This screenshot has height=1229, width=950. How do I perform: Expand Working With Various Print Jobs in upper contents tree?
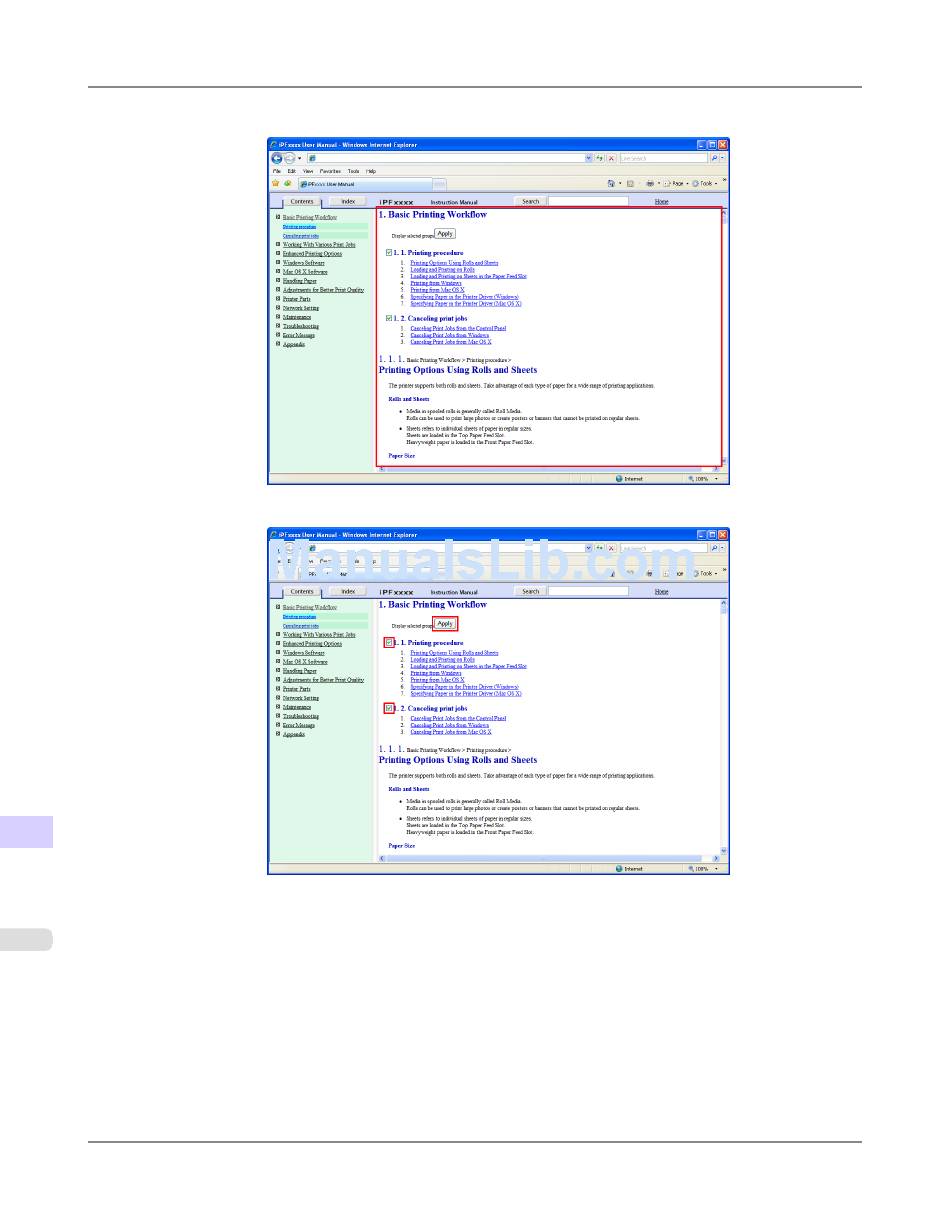pyautogui.click(x=278, y=244)
